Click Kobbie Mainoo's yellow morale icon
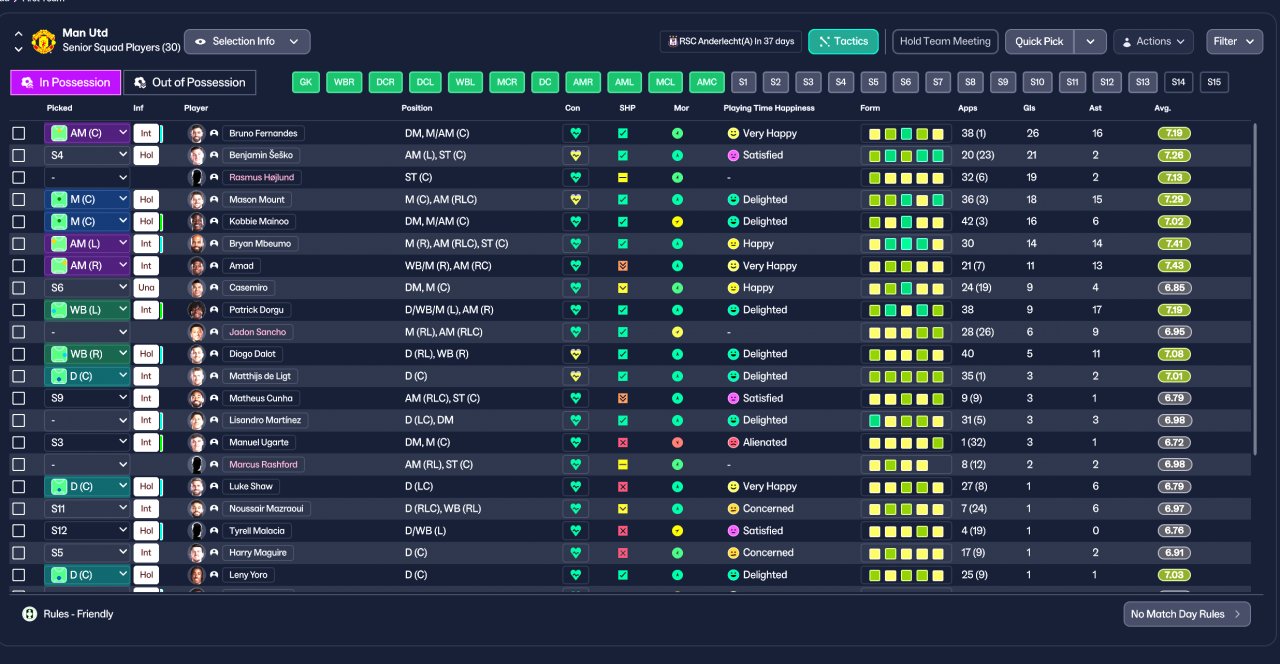This screenshot has width=1280, height=664. 677,222
